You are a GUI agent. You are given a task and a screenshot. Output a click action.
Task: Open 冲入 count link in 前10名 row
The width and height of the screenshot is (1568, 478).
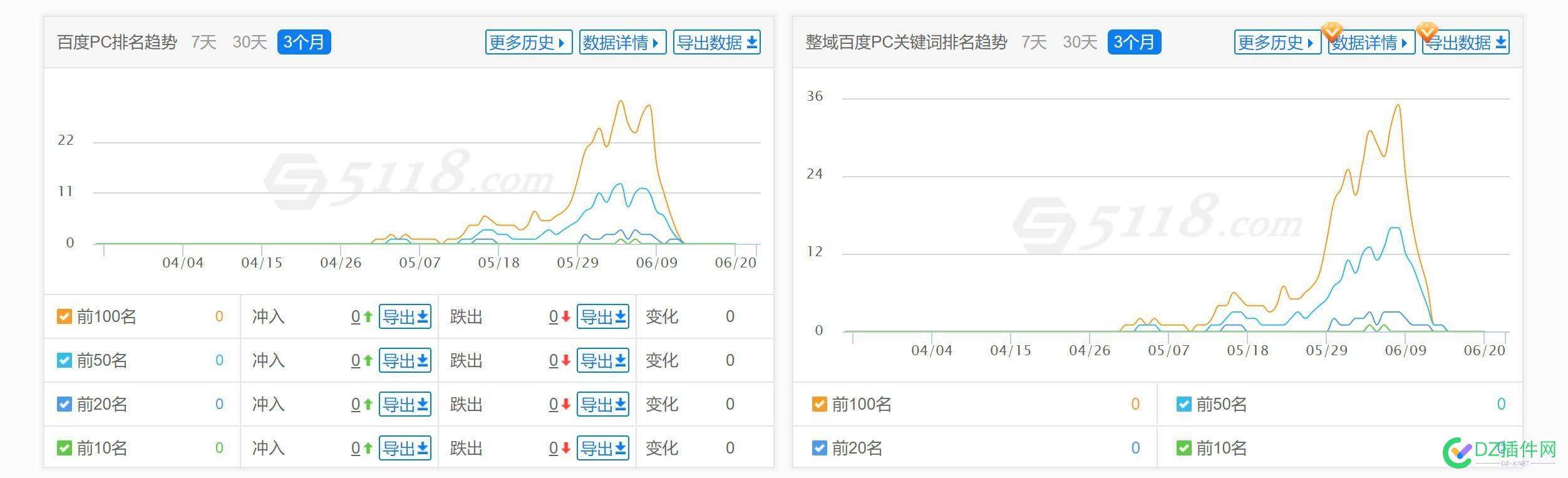click(356, 449)
